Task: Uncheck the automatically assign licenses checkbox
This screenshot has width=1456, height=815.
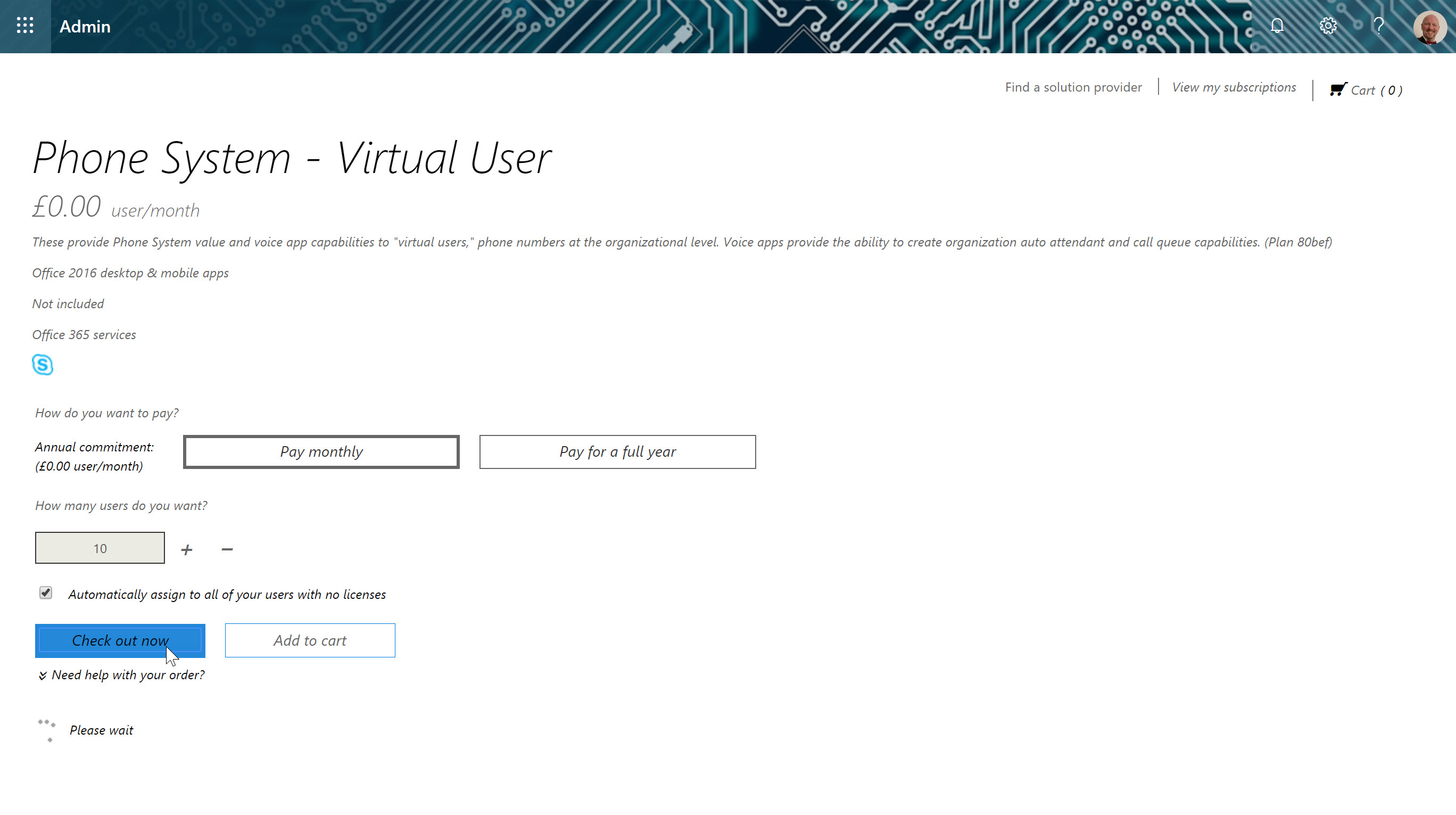Action: [x=46, y=592]
